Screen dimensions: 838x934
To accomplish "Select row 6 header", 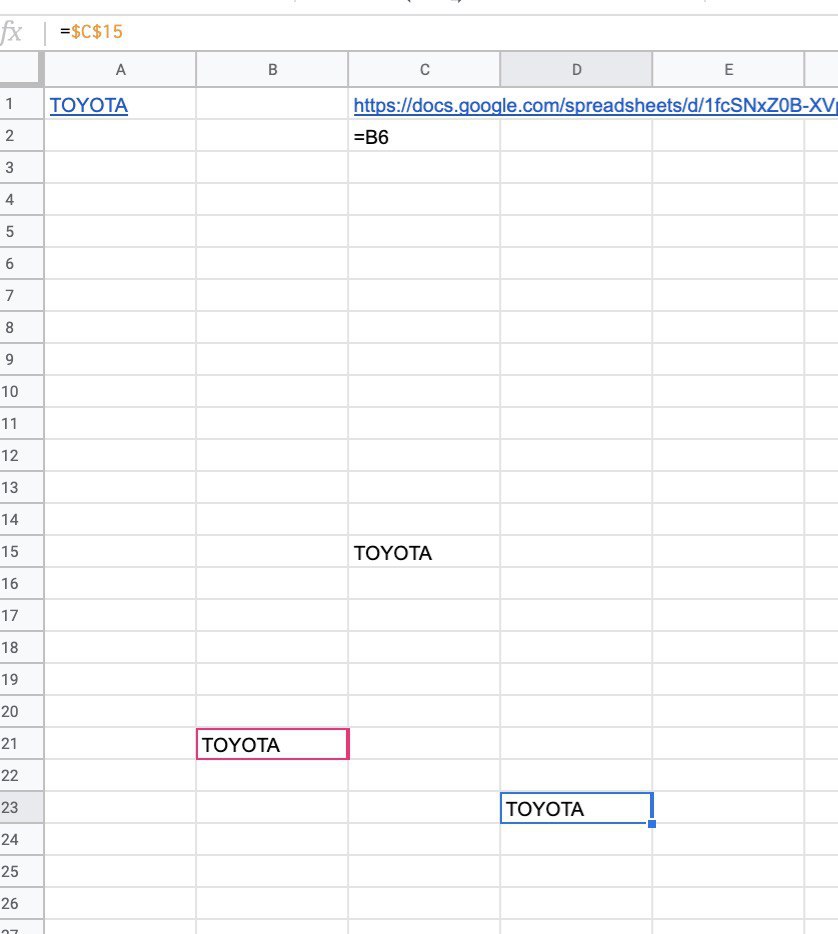I will click(21, 263).
